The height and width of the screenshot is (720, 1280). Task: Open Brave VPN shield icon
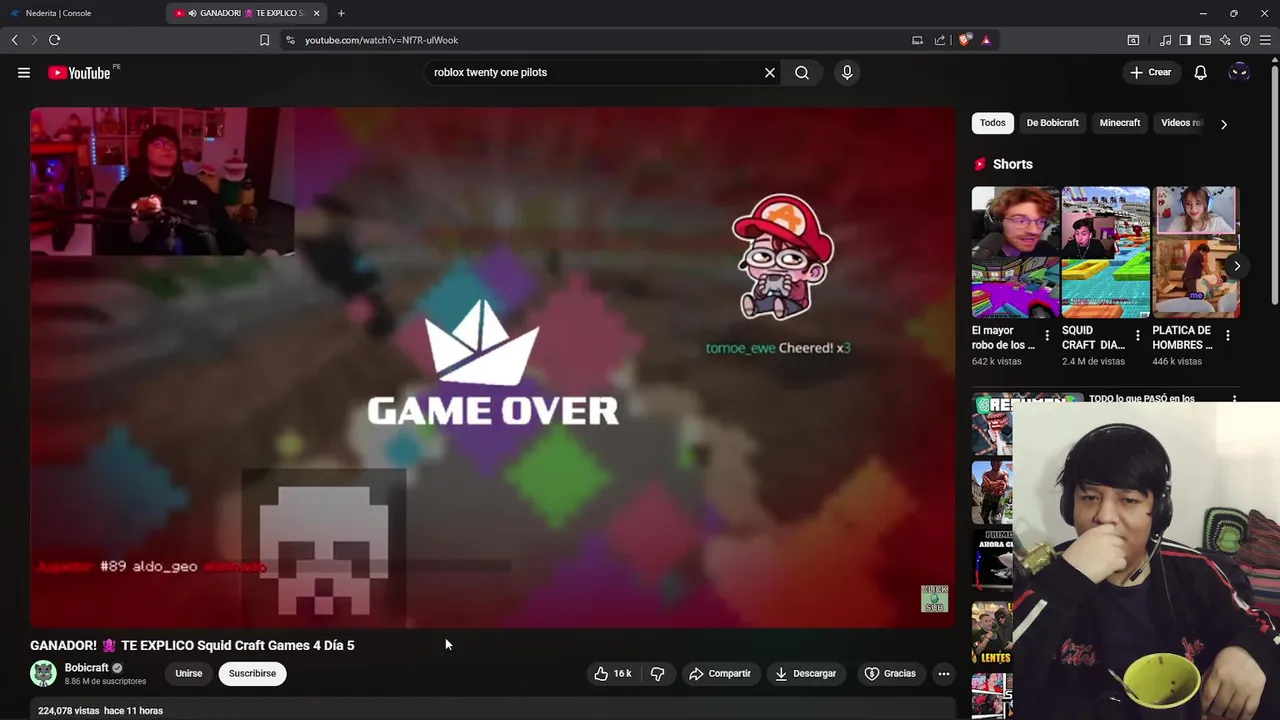coord(1245,40)
